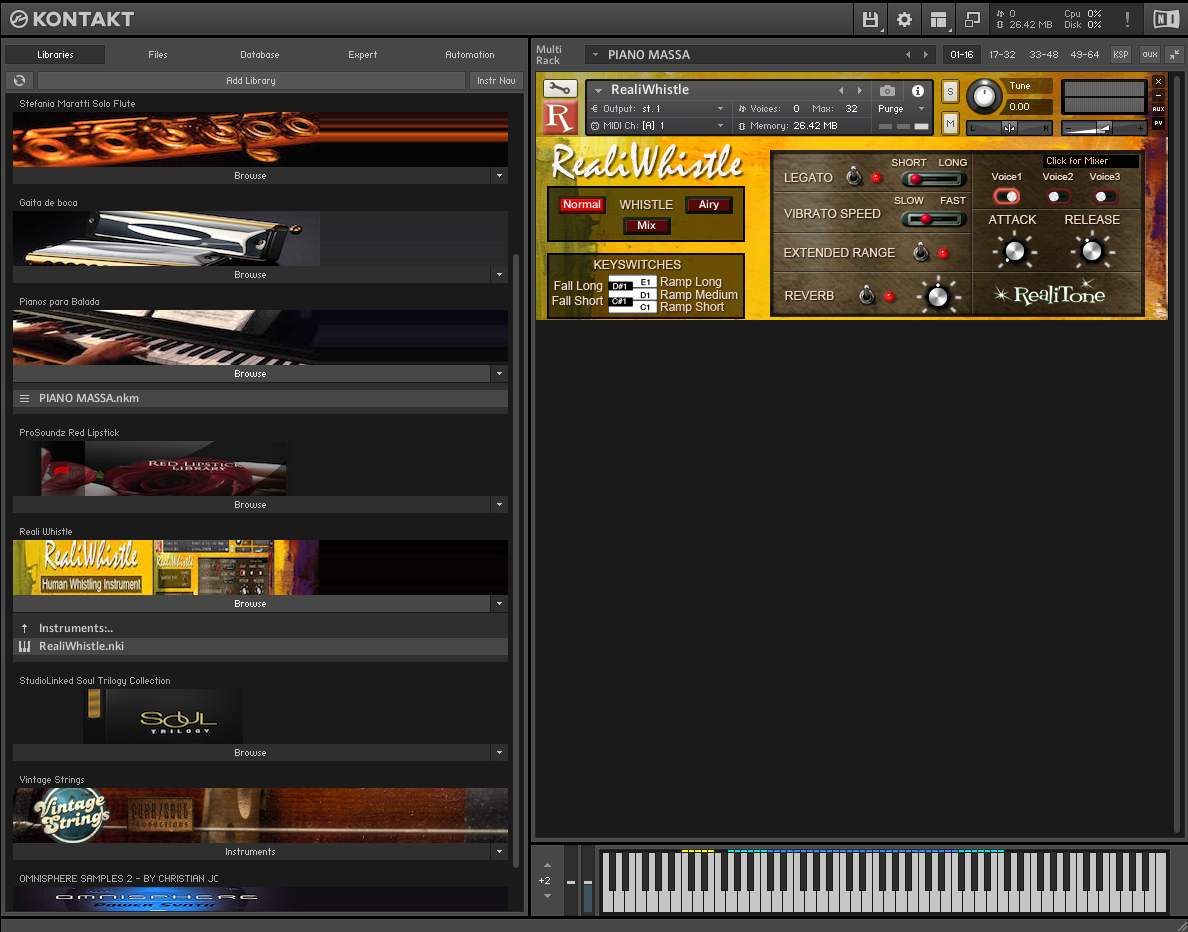Click Browse under StudioLinked Soul Trilogy Collection

point(251,752)
